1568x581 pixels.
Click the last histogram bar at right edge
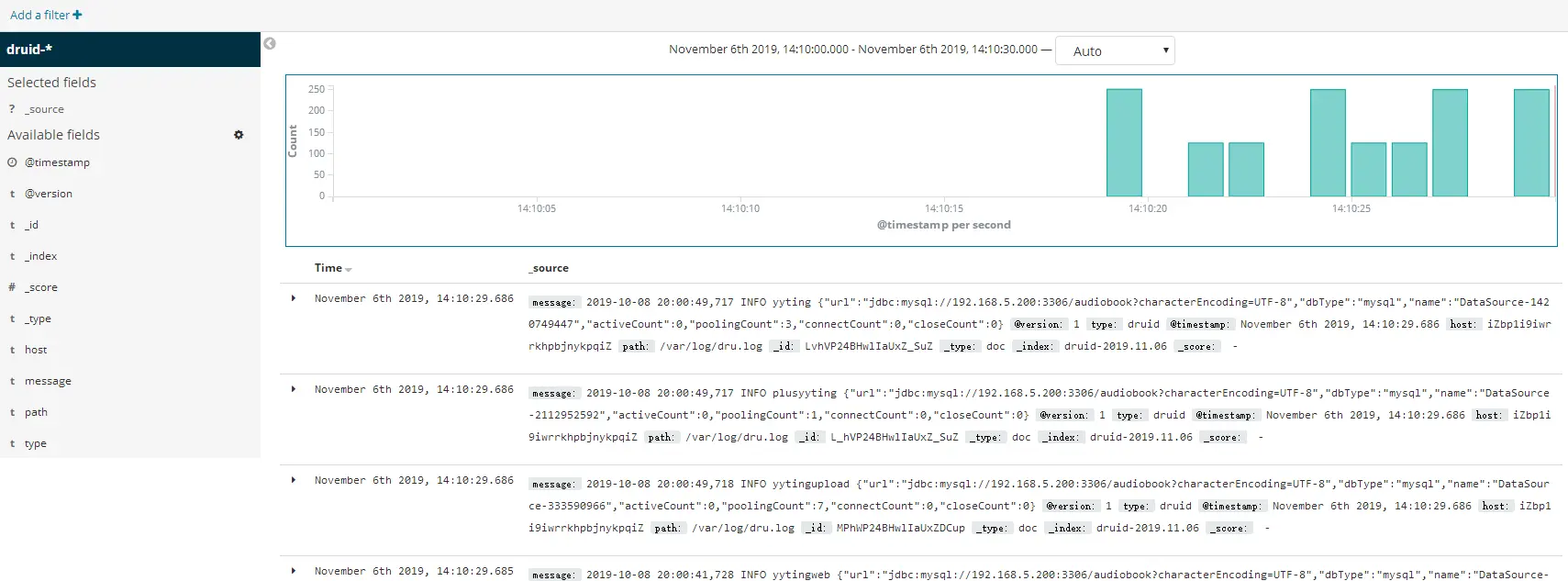[x=1531, y=142]
